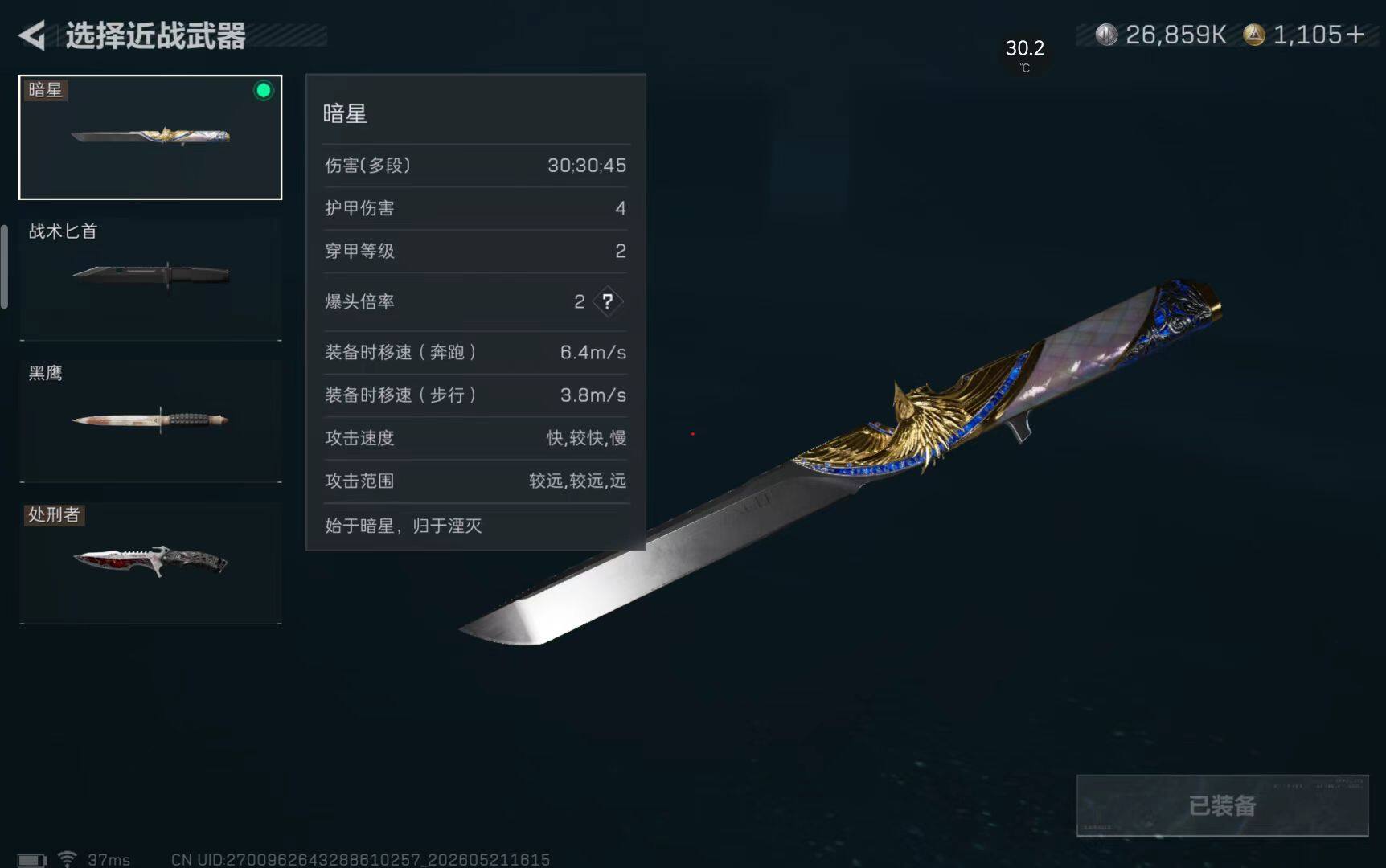
Task: Click the 攻击速度 stat row
Action: [x=475, y=438]
